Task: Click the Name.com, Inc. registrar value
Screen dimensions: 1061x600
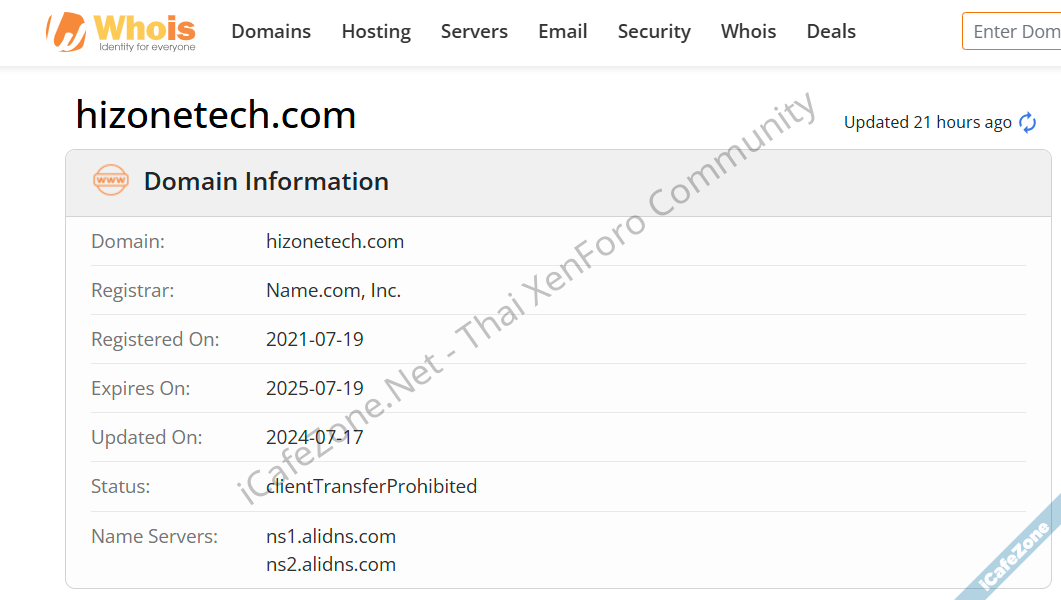Action: [333, 291]
